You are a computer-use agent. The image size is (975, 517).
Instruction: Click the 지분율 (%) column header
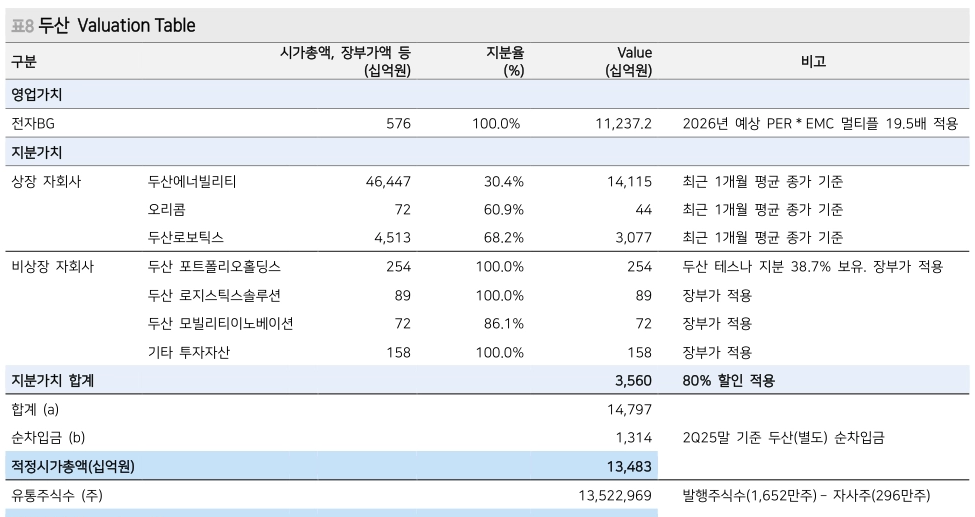[x=505, y=61]
